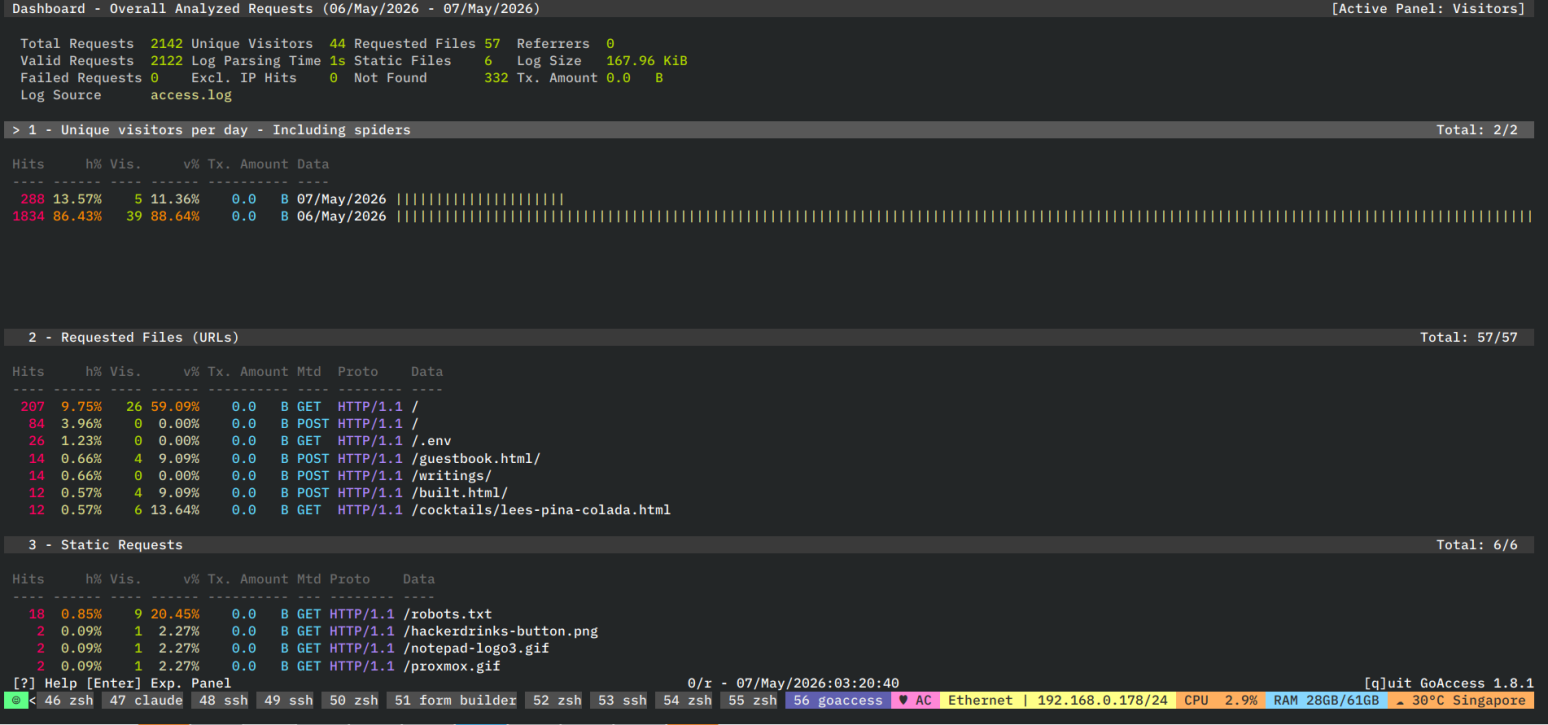The width and height of the screenshot is (1548, 725).
Task: Click the [?] Help hint
Action: coord(46,683)
